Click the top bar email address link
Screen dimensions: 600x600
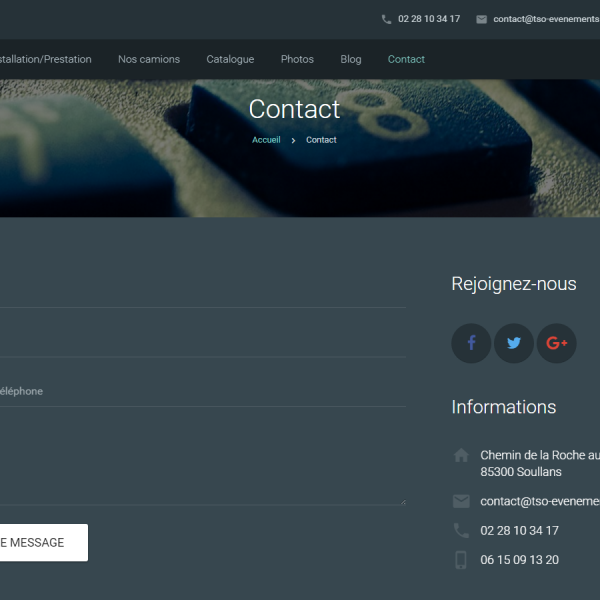545,19
